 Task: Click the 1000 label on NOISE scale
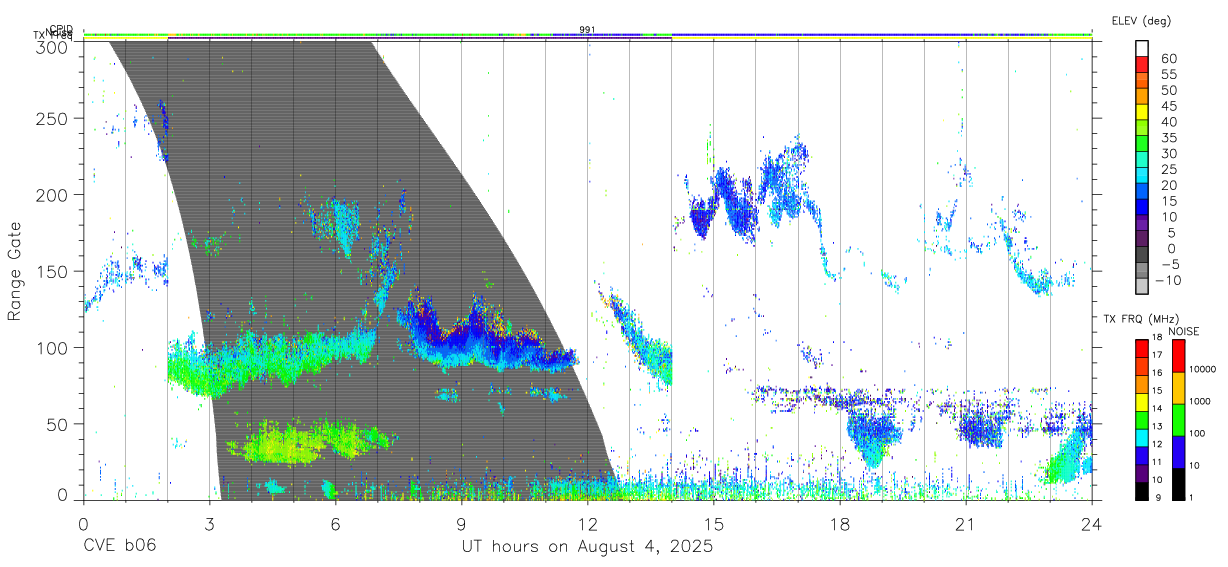(1200, 401)
